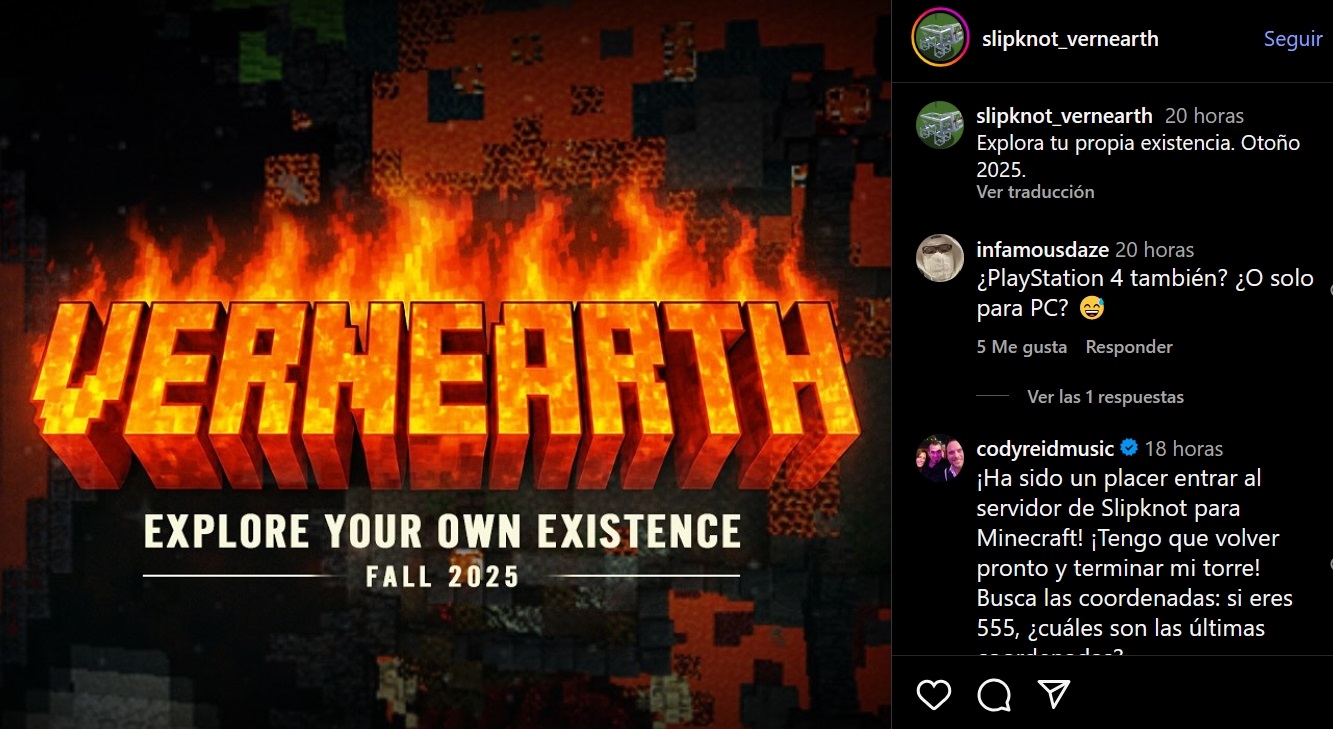Screen dimensions: 1333x729
Task: Click the 20 horas timestamp on caption
Action: coord(1204,116)
